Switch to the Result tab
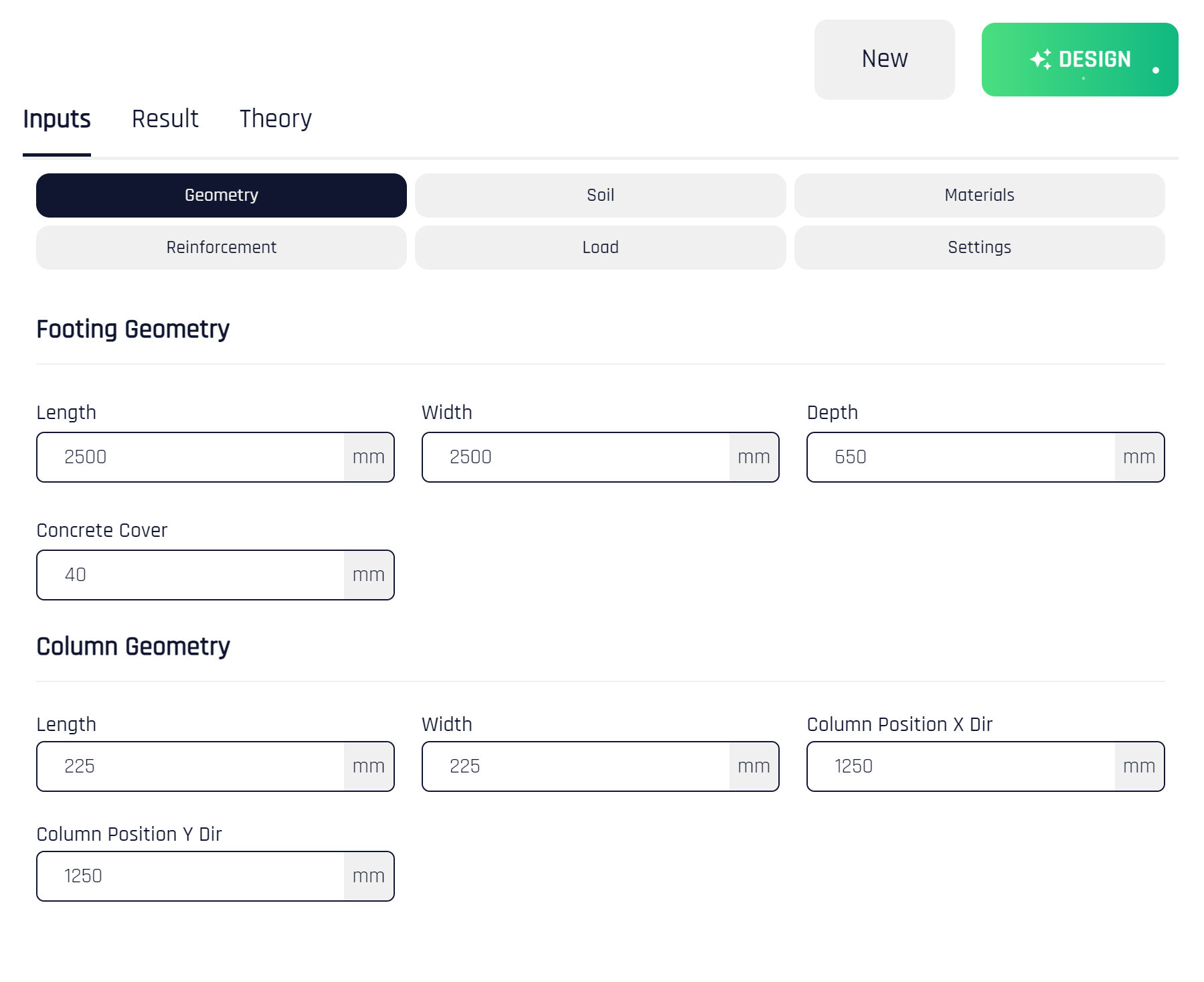The height and width of the screenshot is (982, 1204). point(165,118)
